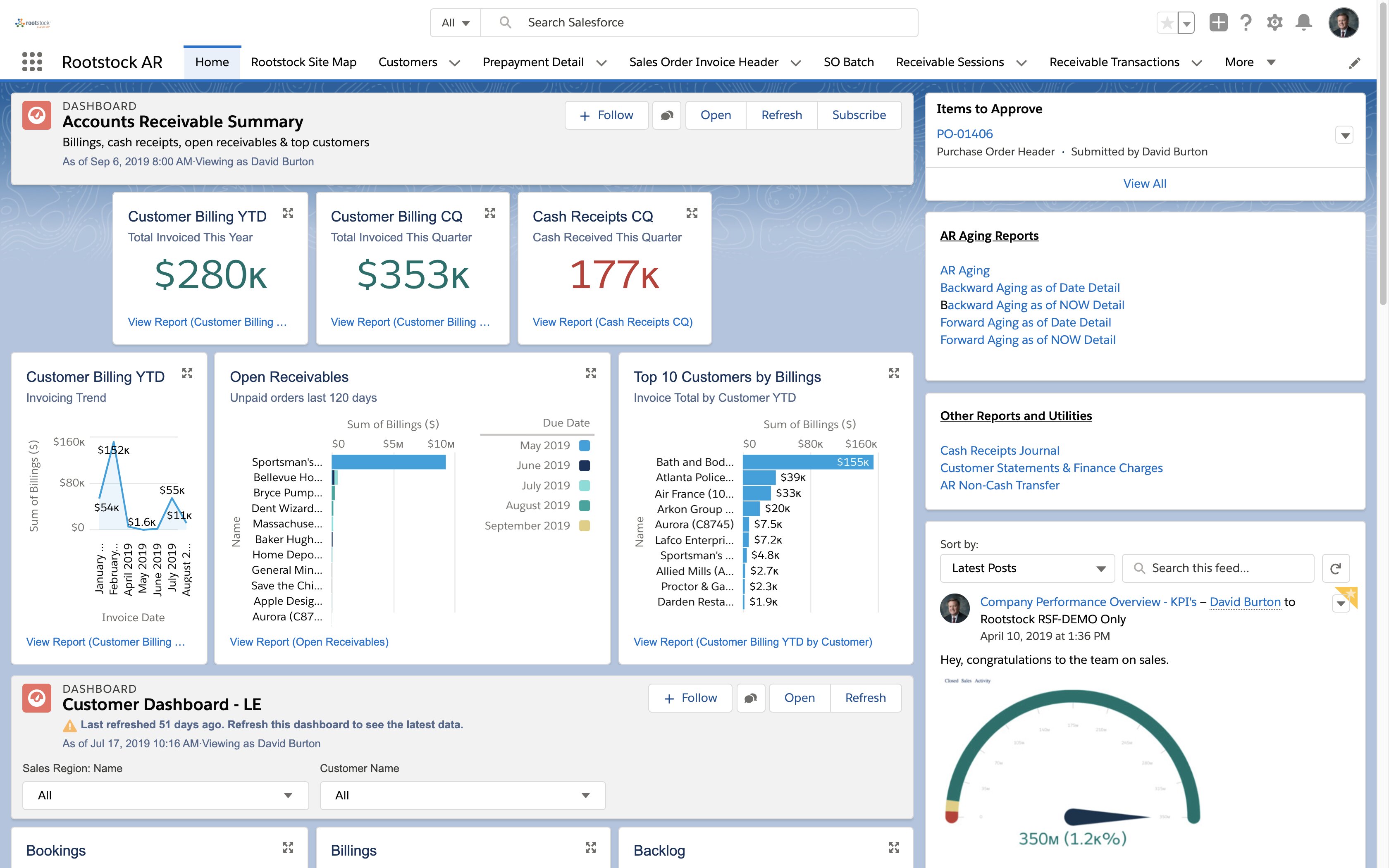1389x868 pixels.
Task: Click the notifications bell icon
Action: (x=1303, y=23)
